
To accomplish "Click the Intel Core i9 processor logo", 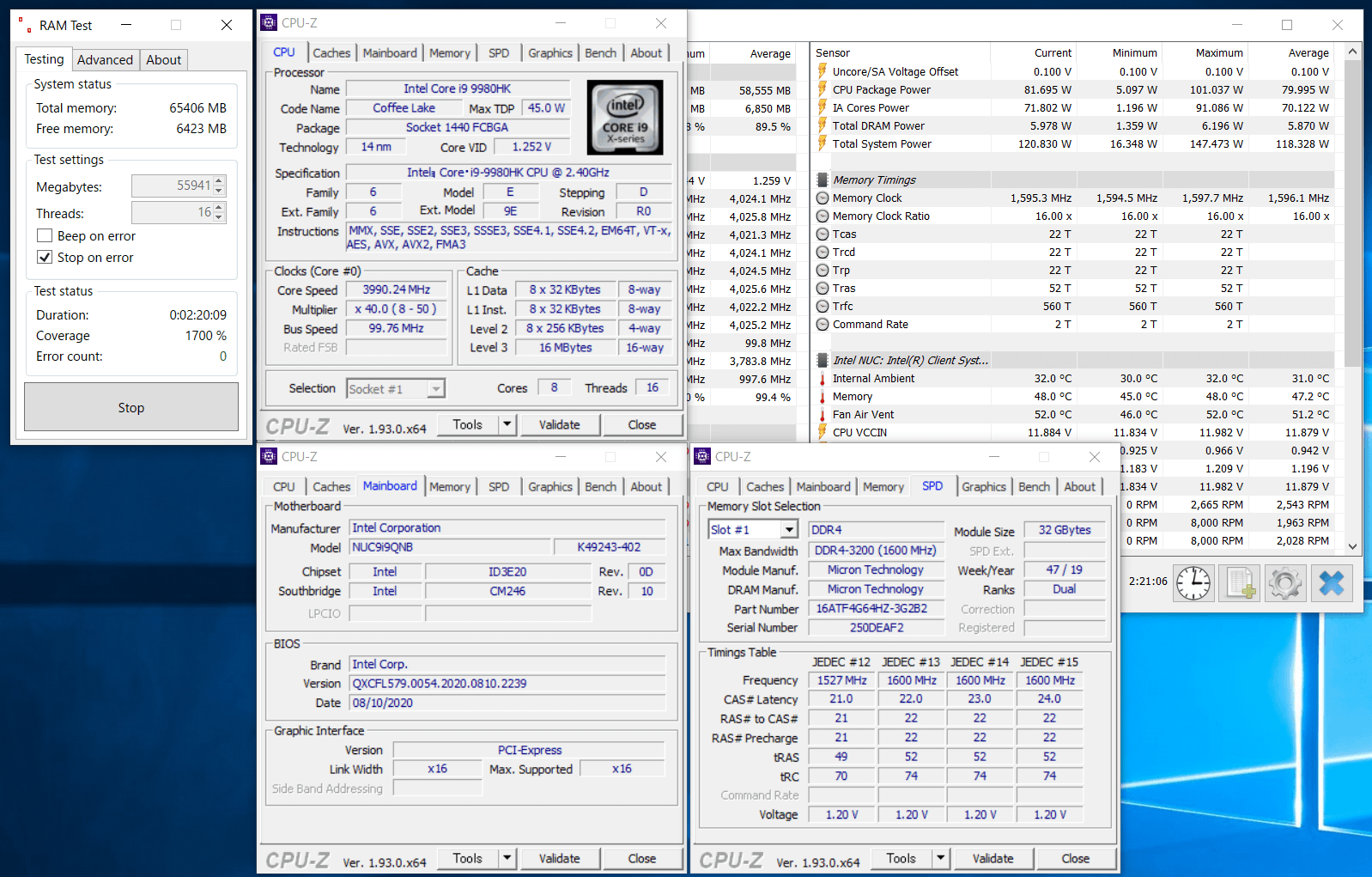I will click(625, 118).
